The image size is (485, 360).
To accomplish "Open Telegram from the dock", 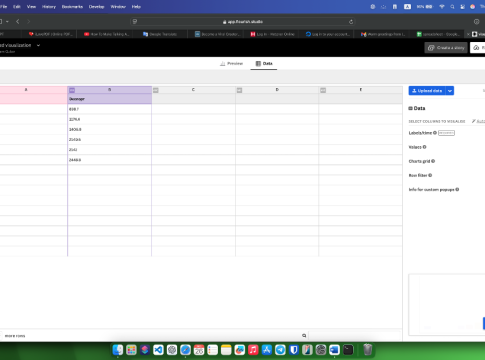I will [x=280, y=350].
